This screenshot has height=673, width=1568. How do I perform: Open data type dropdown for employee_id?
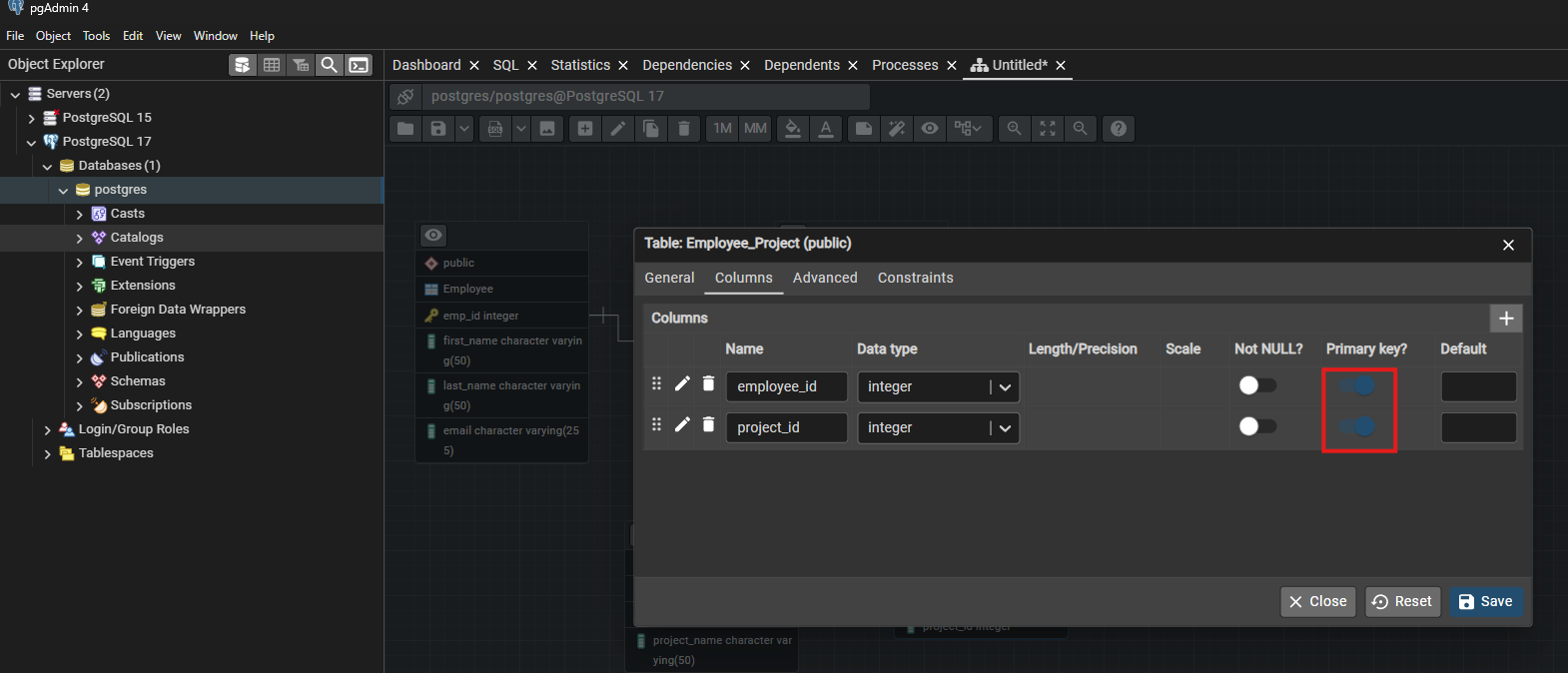[x=1005, y=387]
